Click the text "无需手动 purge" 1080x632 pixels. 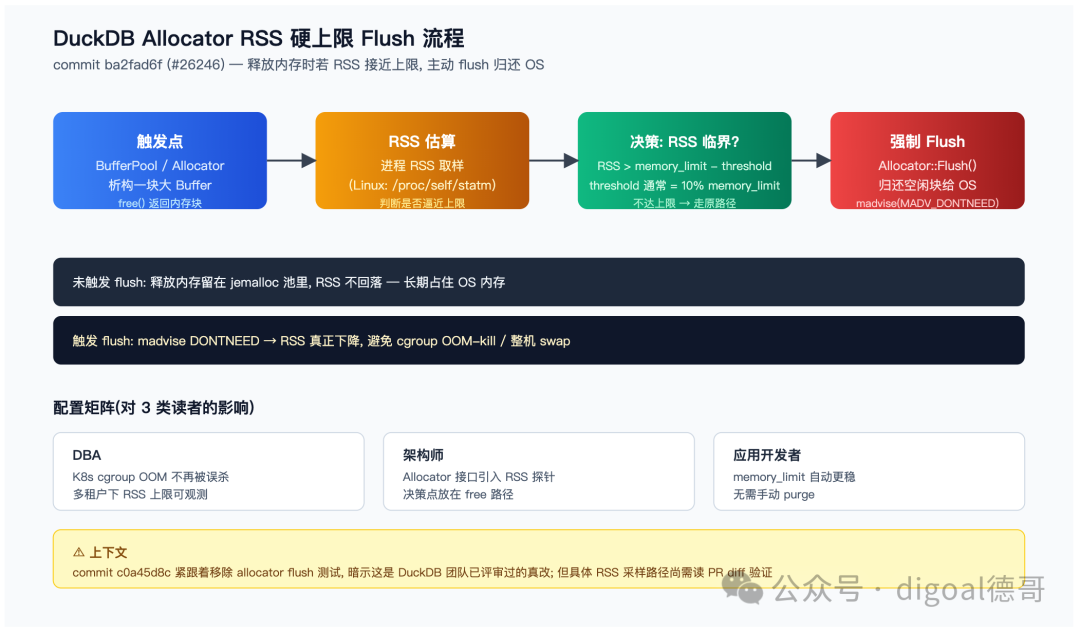[773, 494]
